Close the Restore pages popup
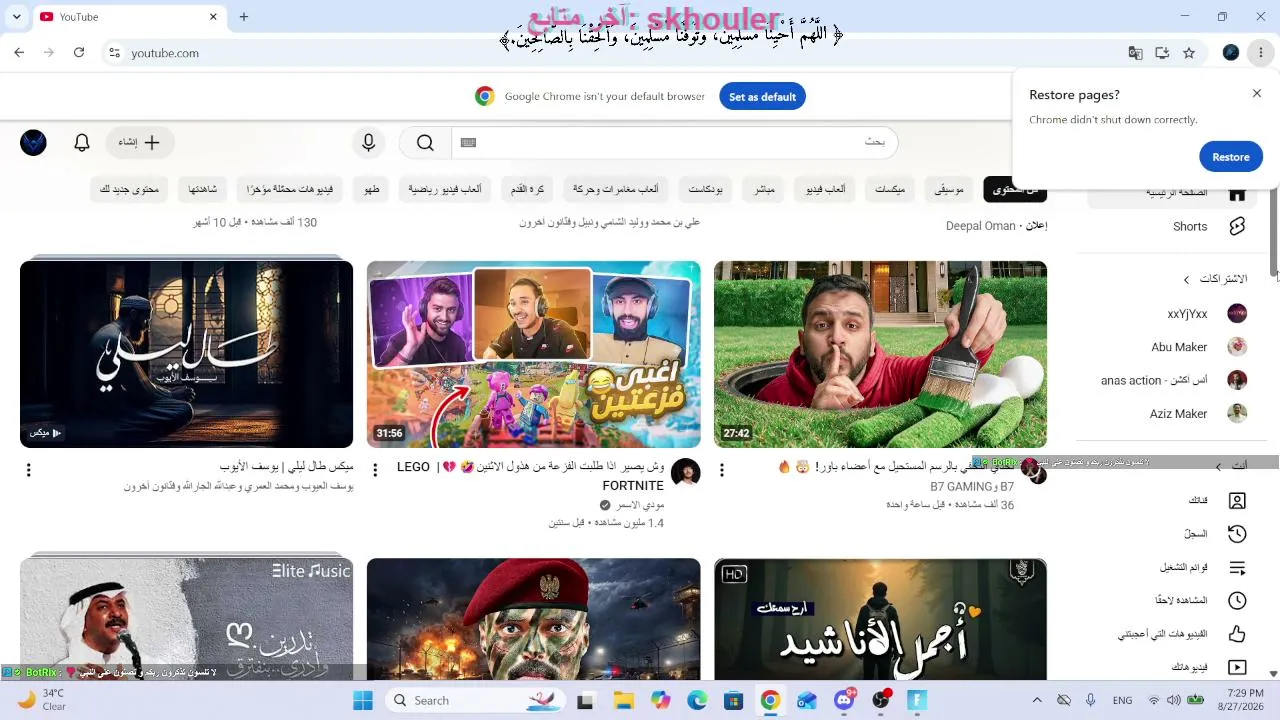 click(1257, 94)
